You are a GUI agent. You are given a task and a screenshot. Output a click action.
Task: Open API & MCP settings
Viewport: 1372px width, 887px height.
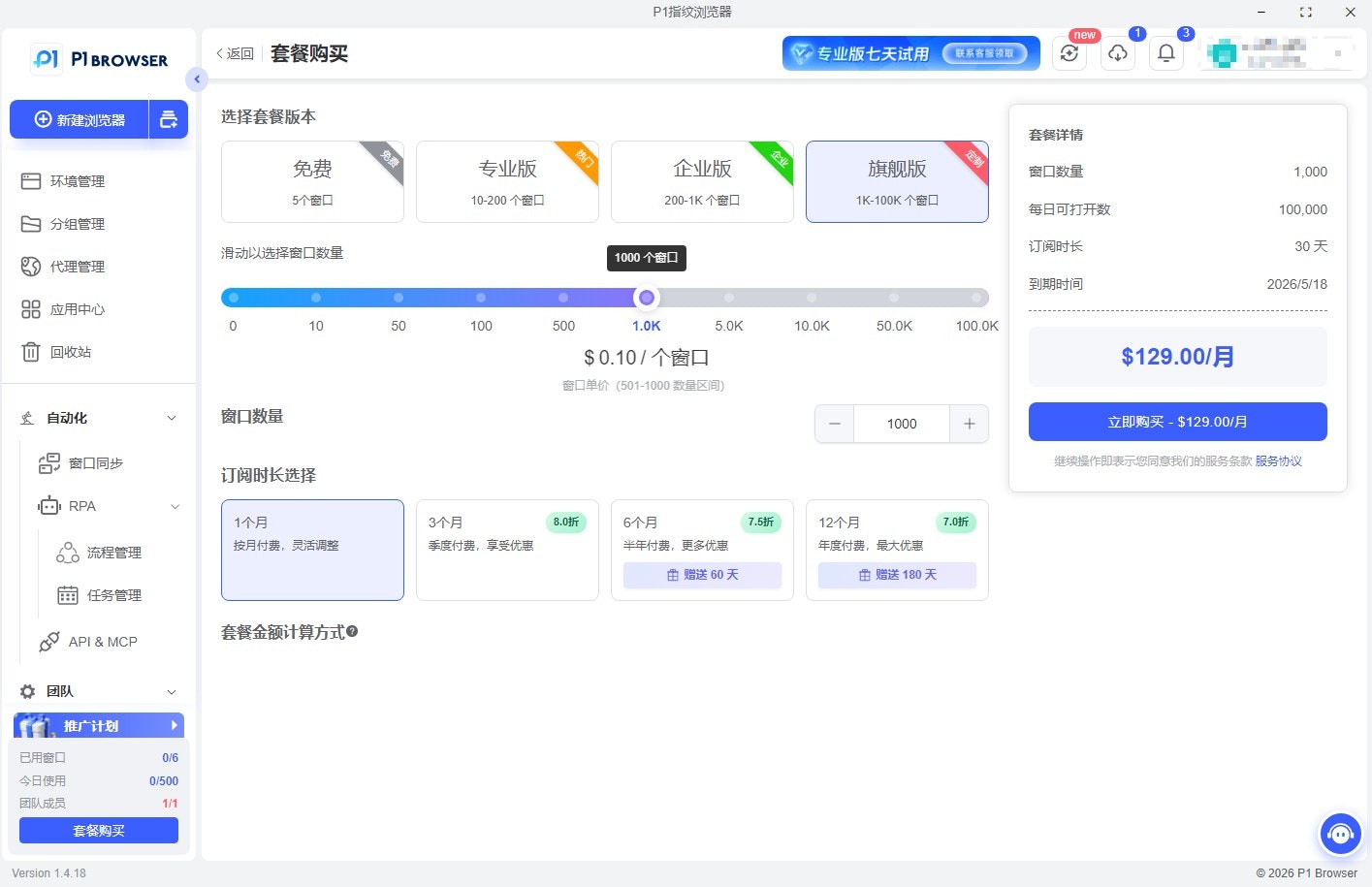[104, 641]
